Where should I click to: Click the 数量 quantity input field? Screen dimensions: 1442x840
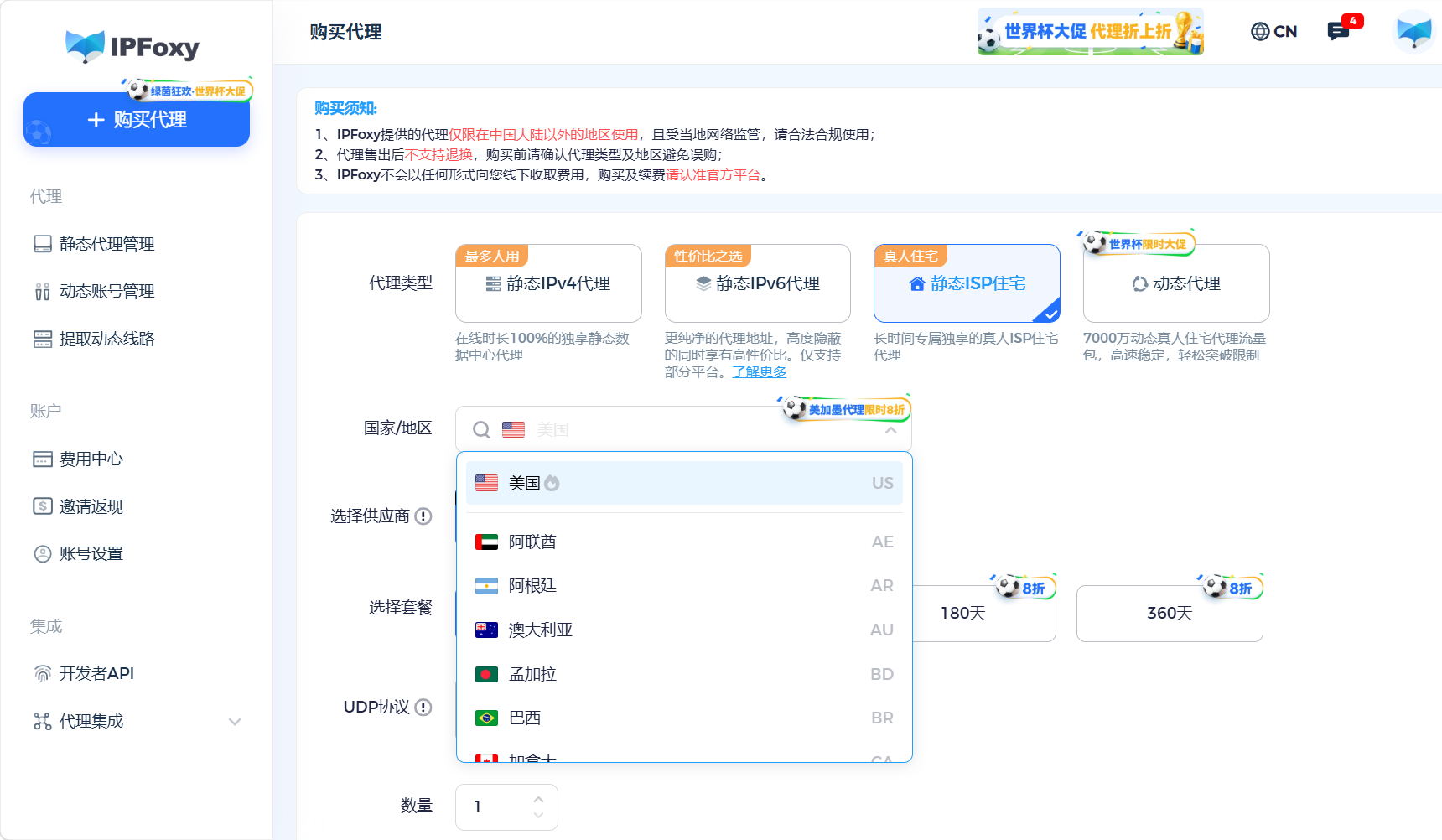click(x=506, y=807)
